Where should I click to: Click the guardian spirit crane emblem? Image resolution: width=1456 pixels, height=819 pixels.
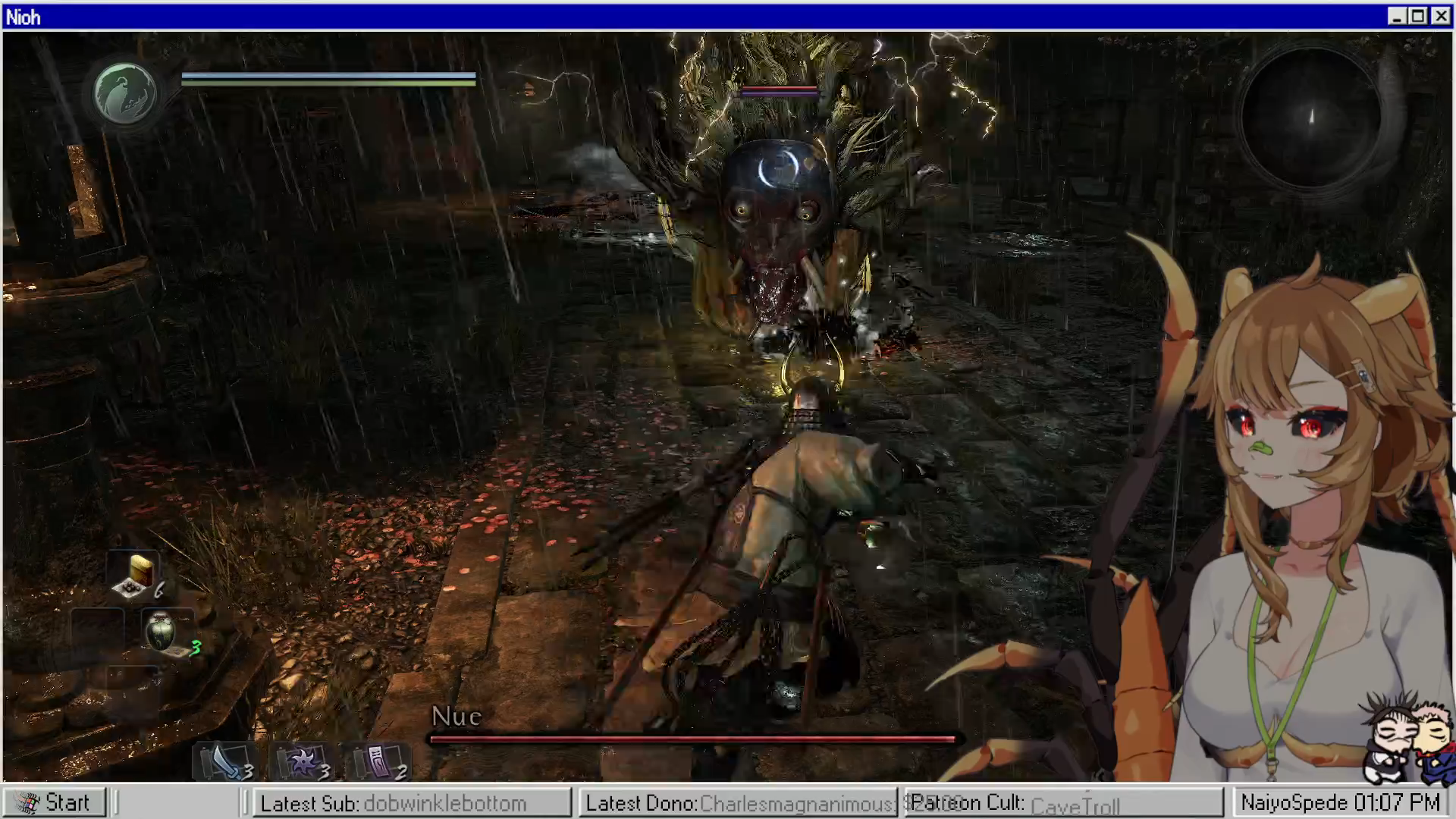124,94
